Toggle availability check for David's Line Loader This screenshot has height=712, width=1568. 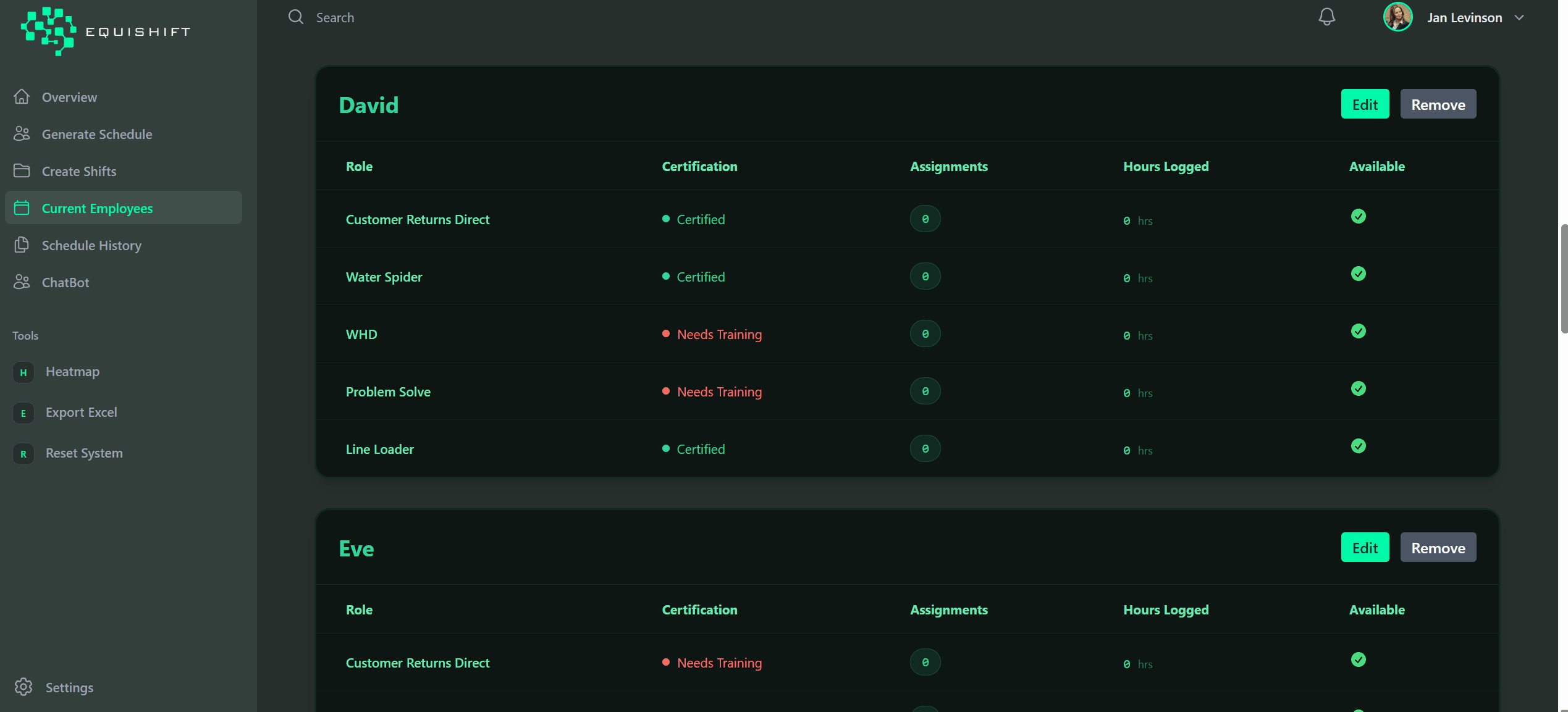(x=1358, y=446)
